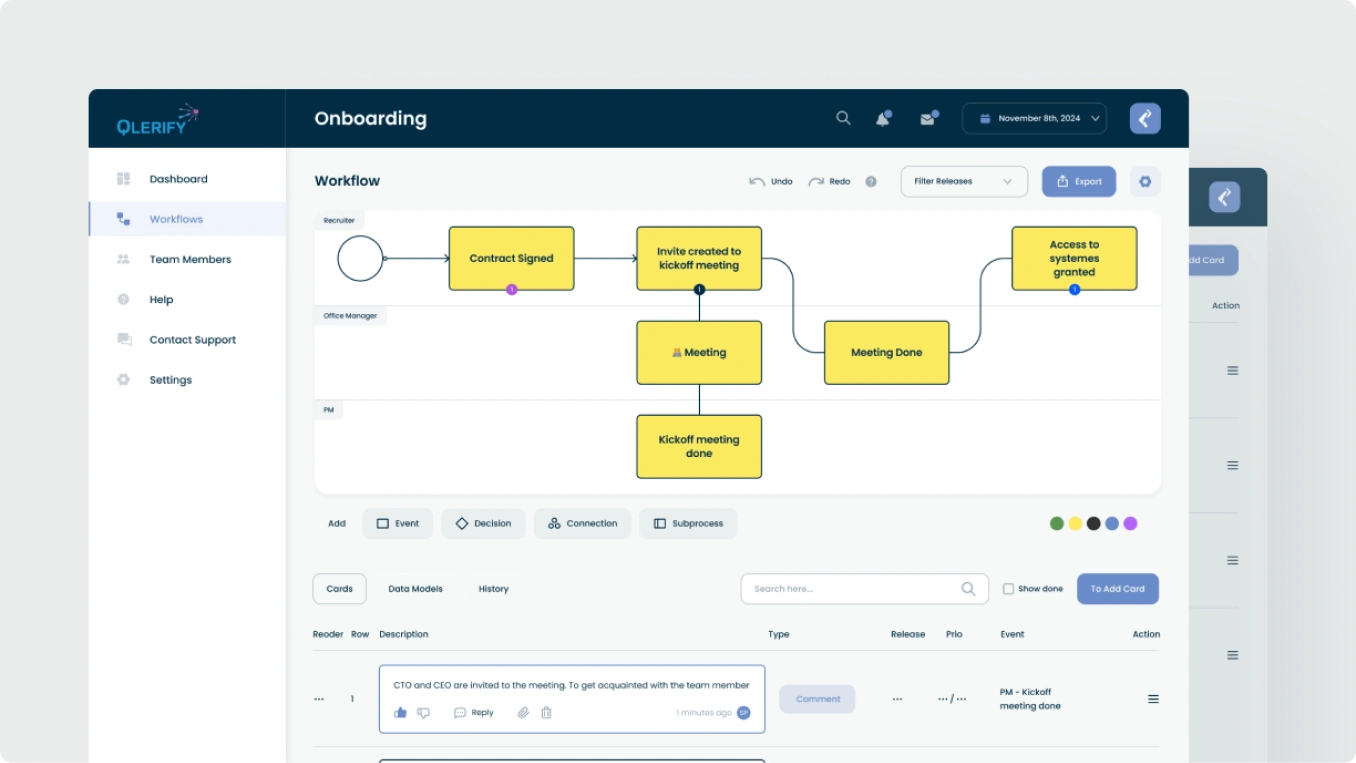Open the search magnifier in header
This screenshot has height=763, width=1356.
[x=843, y=118]
